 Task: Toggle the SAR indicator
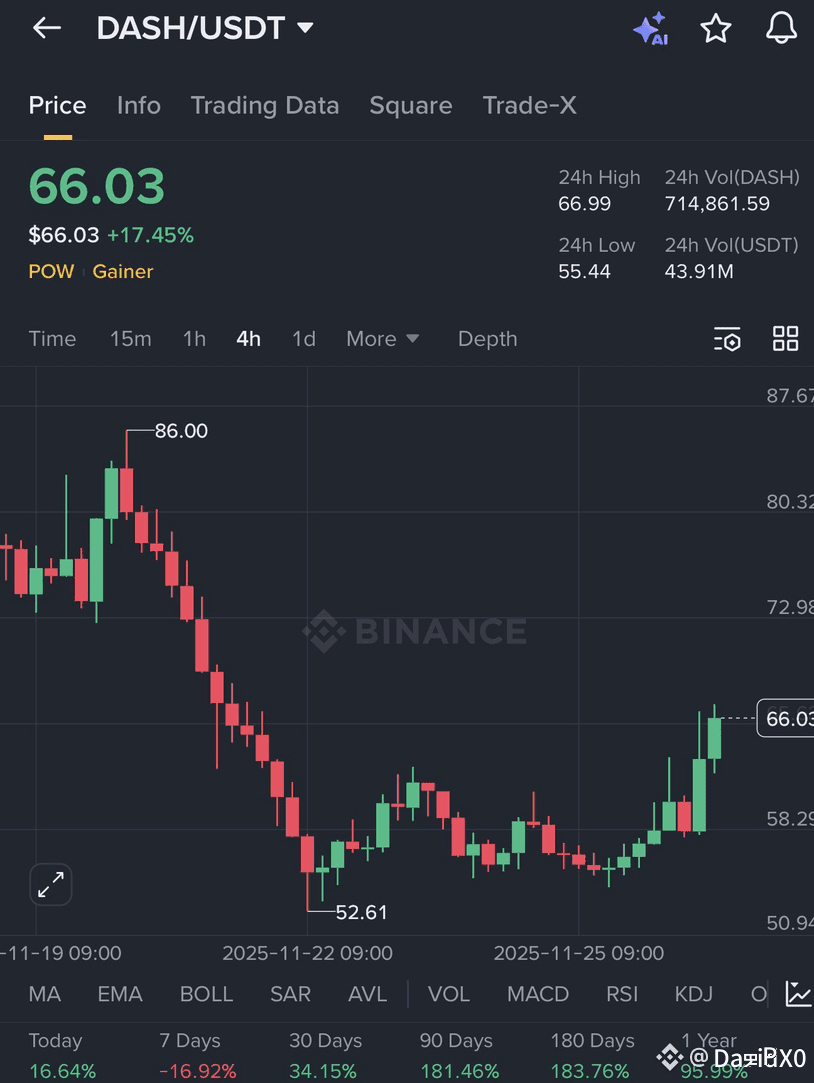click(x=290, y=994)
